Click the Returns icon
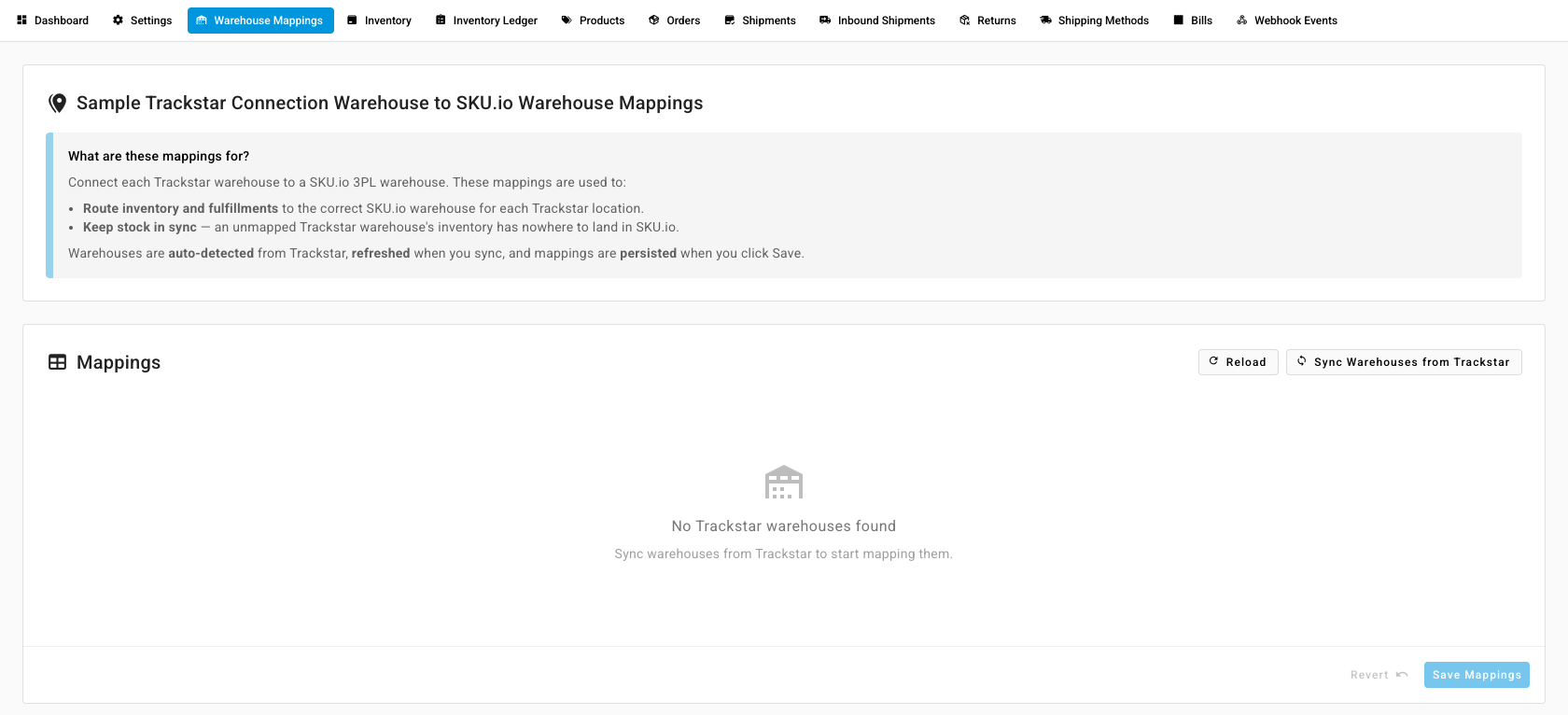Image resolution: width=1568 pixels, height=715 pixels. pos(965,20)
